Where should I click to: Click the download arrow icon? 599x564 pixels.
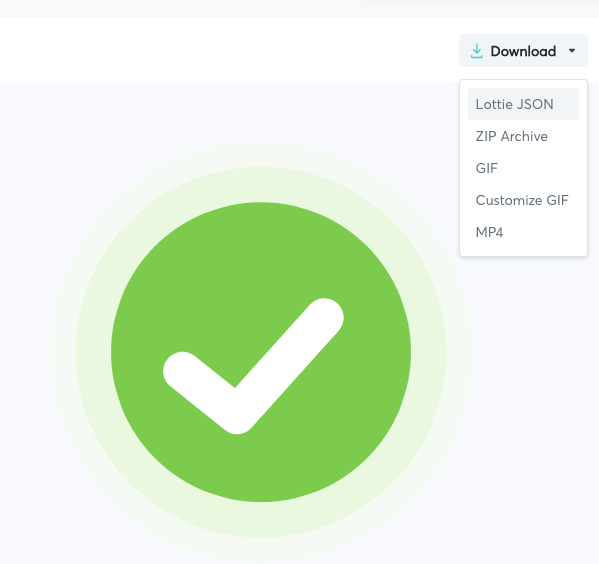coord(476,51)
